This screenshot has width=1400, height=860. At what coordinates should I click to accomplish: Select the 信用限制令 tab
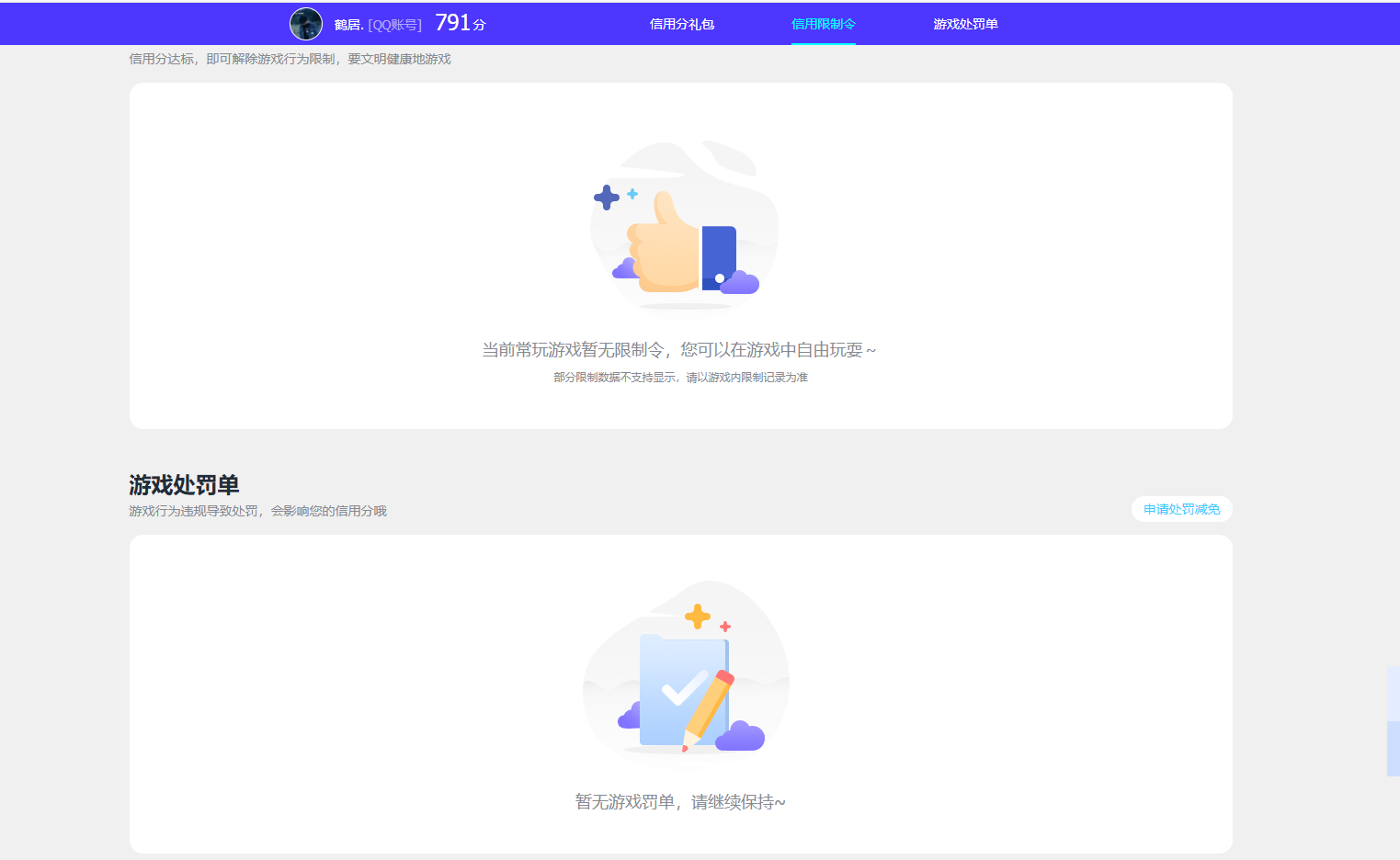coord(823,23)
